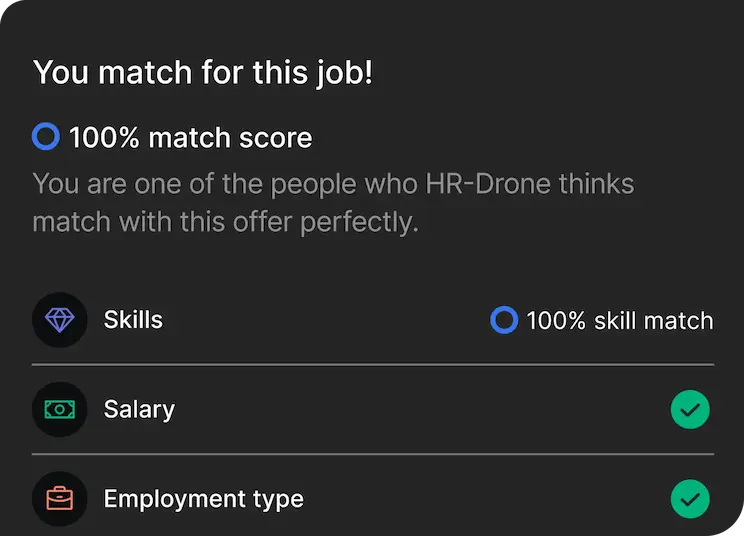Select the Salary row label
This screenshot has width=744, height=536.
click(x=139, y=409)
